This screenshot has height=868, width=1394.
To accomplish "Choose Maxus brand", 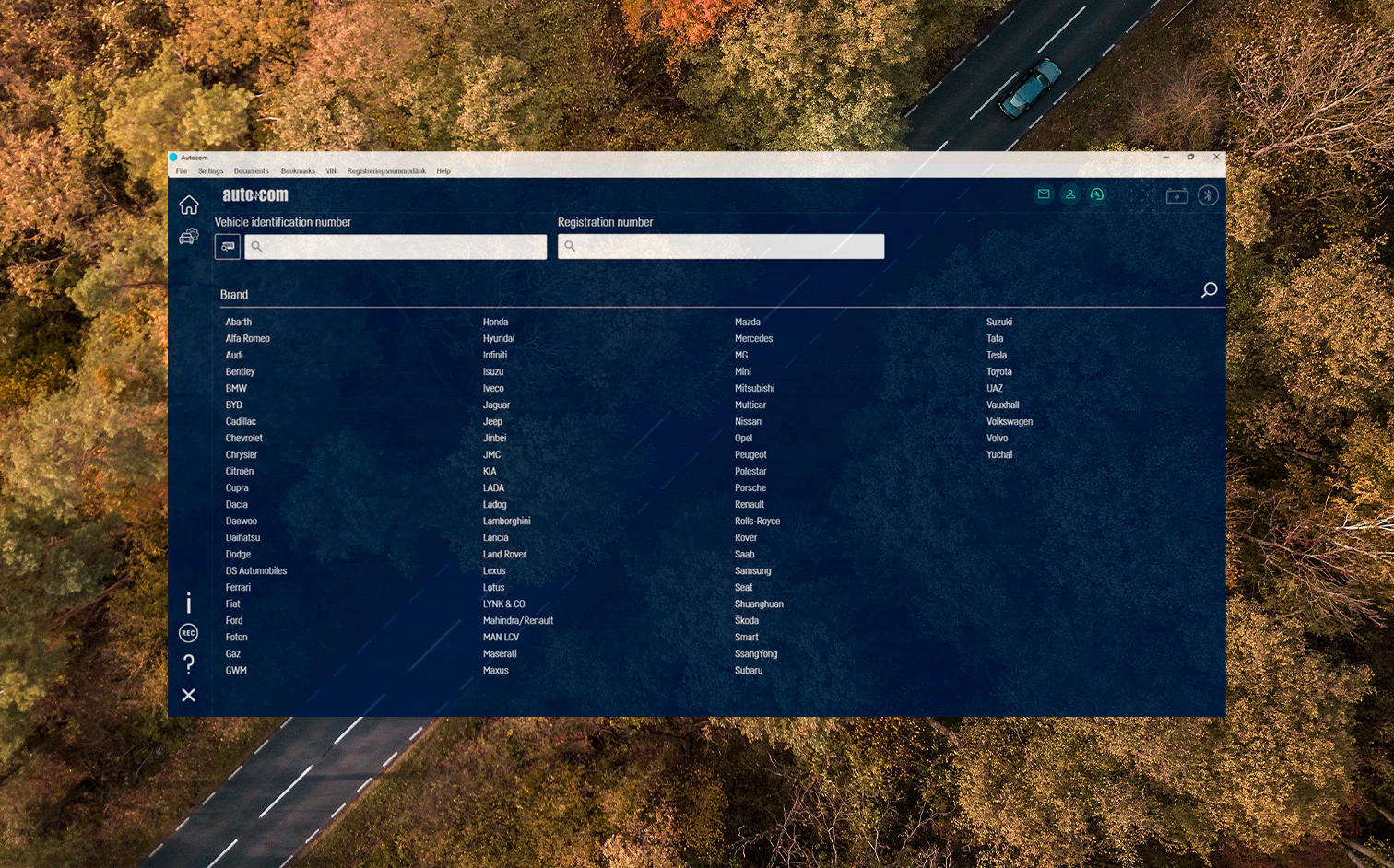I will click(x=496, y=671).
